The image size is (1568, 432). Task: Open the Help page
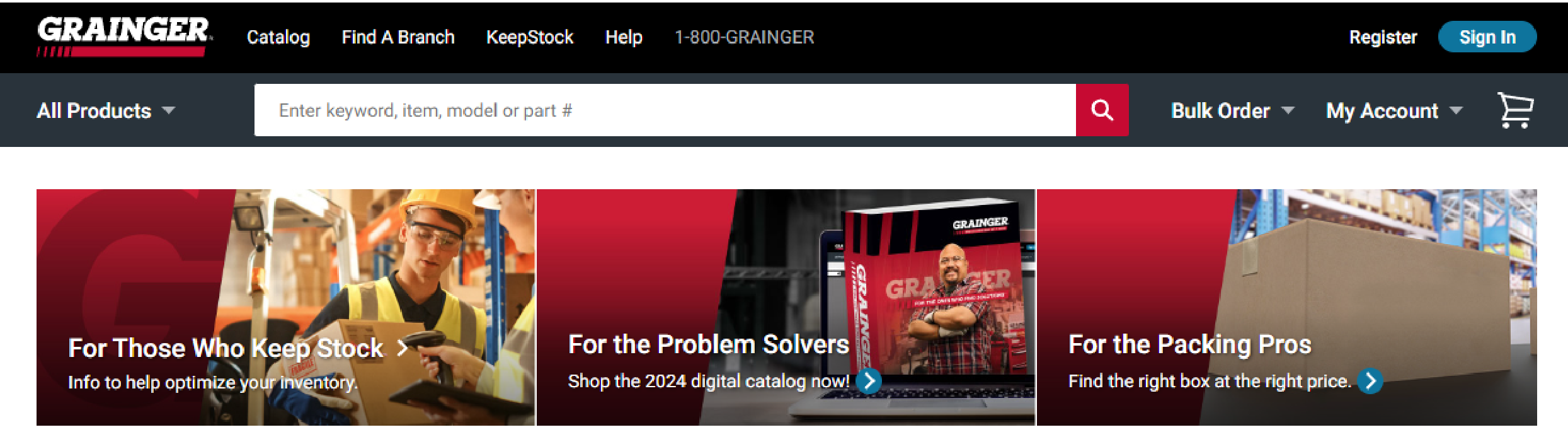pyautogui.click(x=624, y=37)
